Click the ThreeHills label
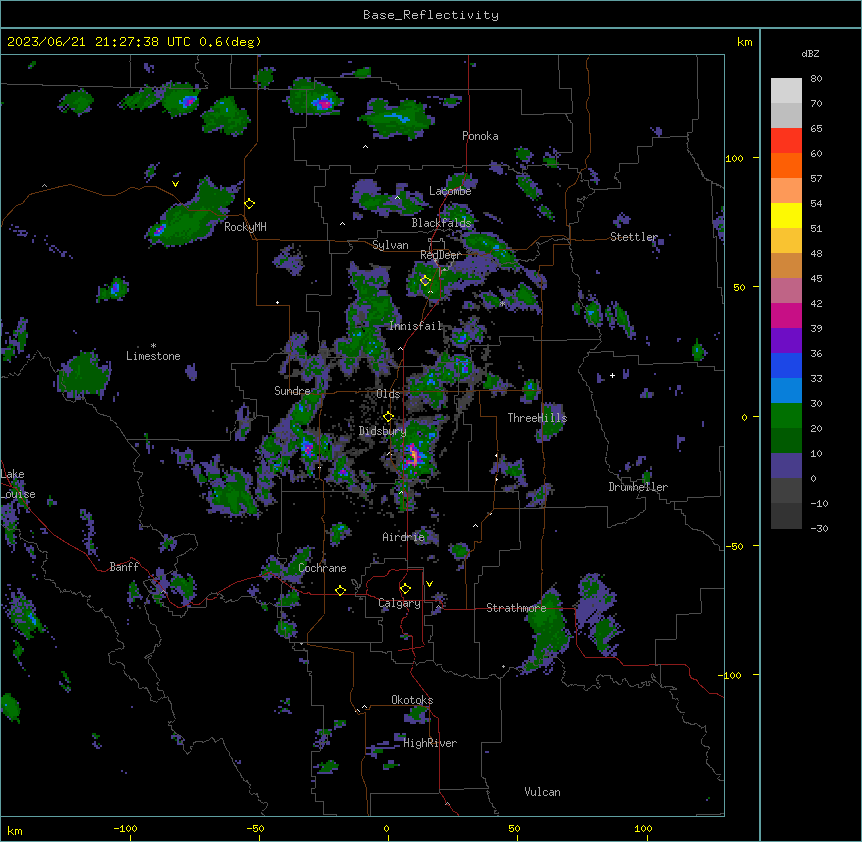The width and height of the screenshot is (862, 842). point(537,418)
